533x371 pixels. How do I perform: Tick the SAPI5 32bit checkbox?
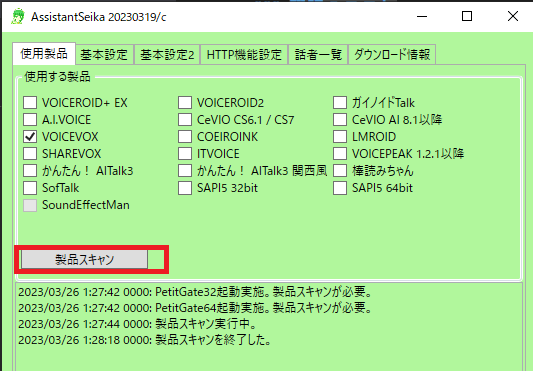point(185,187)
